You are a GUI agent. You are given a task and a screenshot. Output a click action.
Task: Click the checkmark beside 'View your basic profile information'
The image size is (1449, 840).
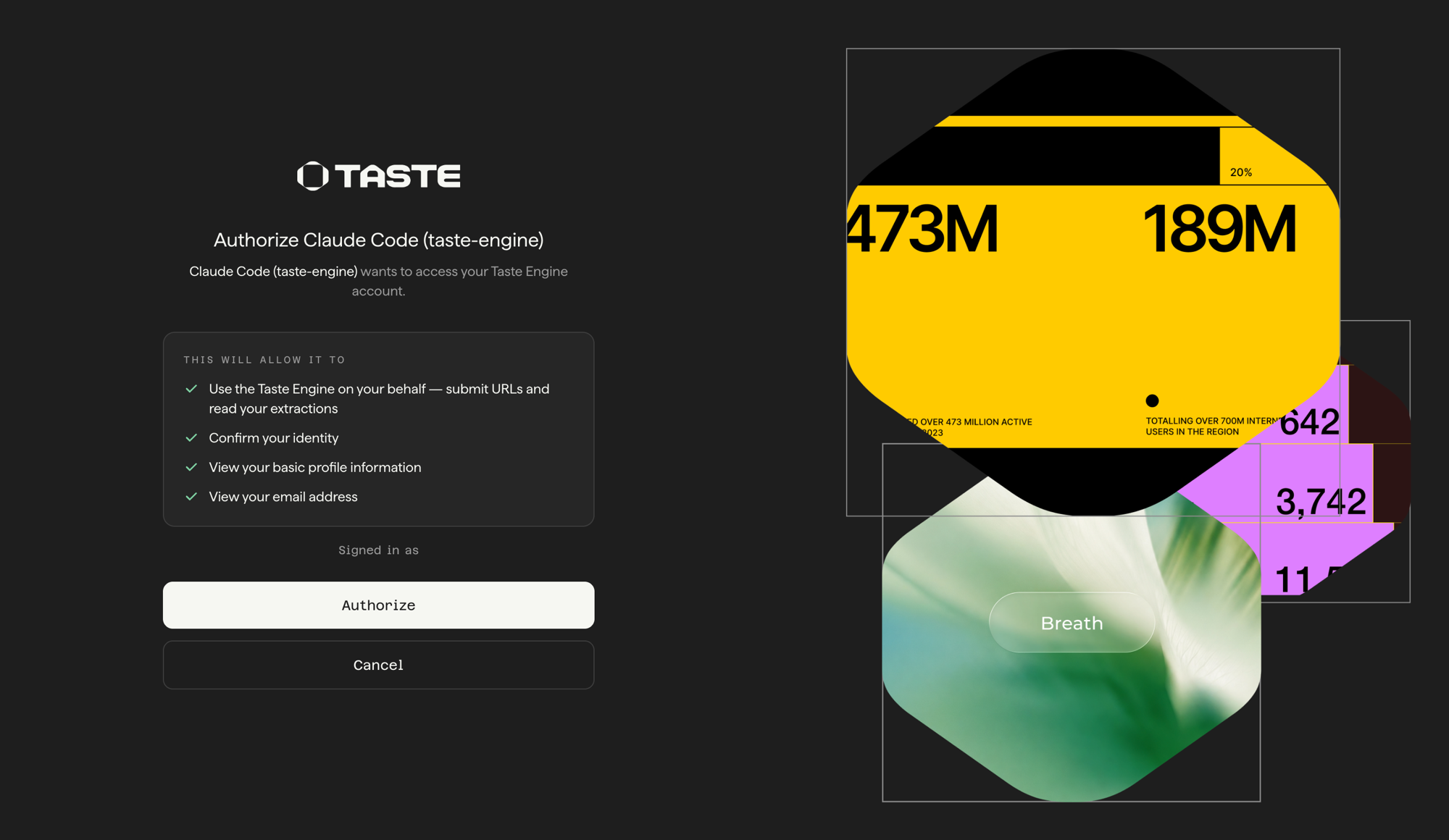click(191, 467)
